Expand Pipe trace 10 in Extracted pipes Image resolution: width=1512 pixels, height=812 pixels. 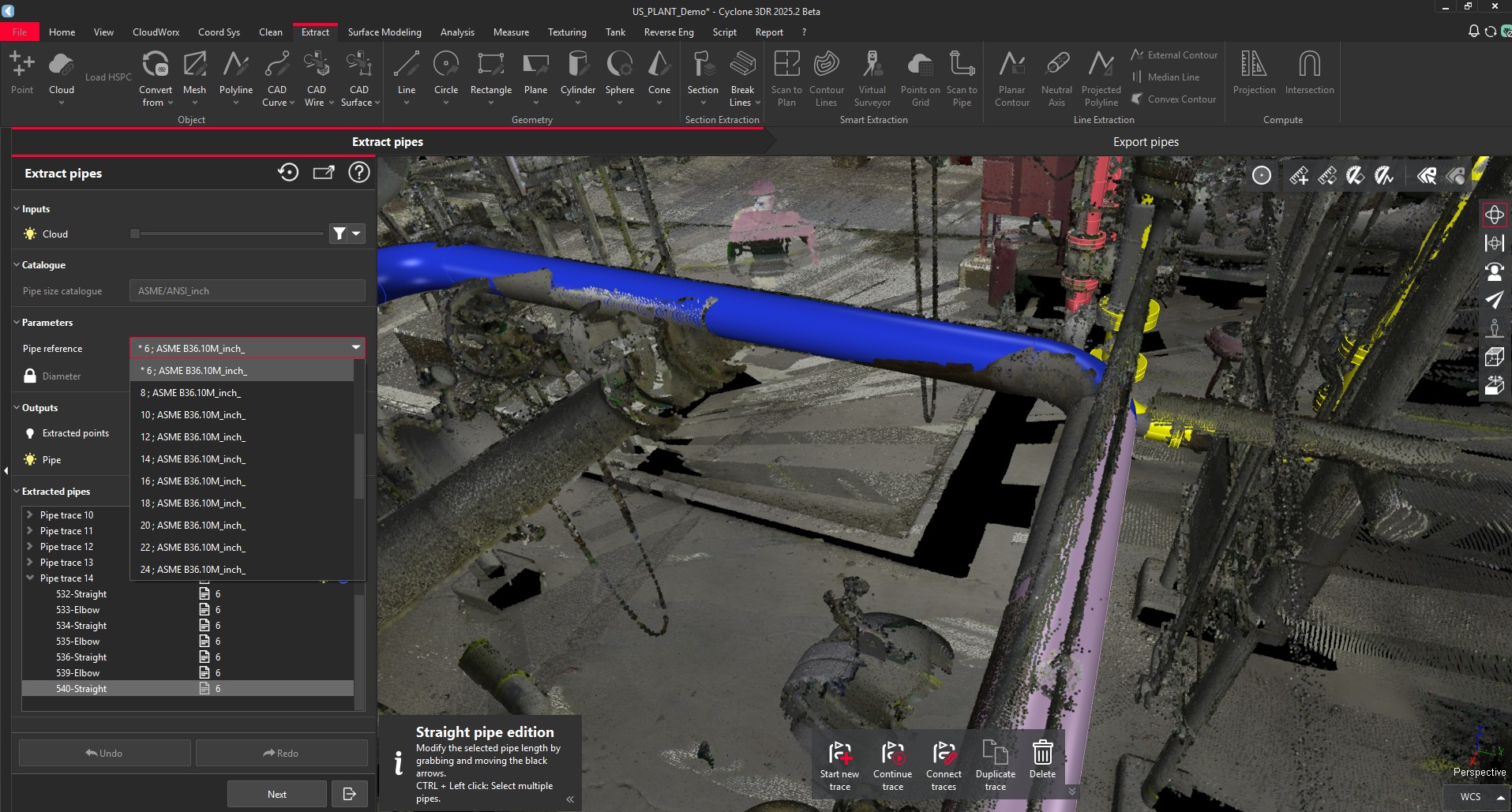30,515
